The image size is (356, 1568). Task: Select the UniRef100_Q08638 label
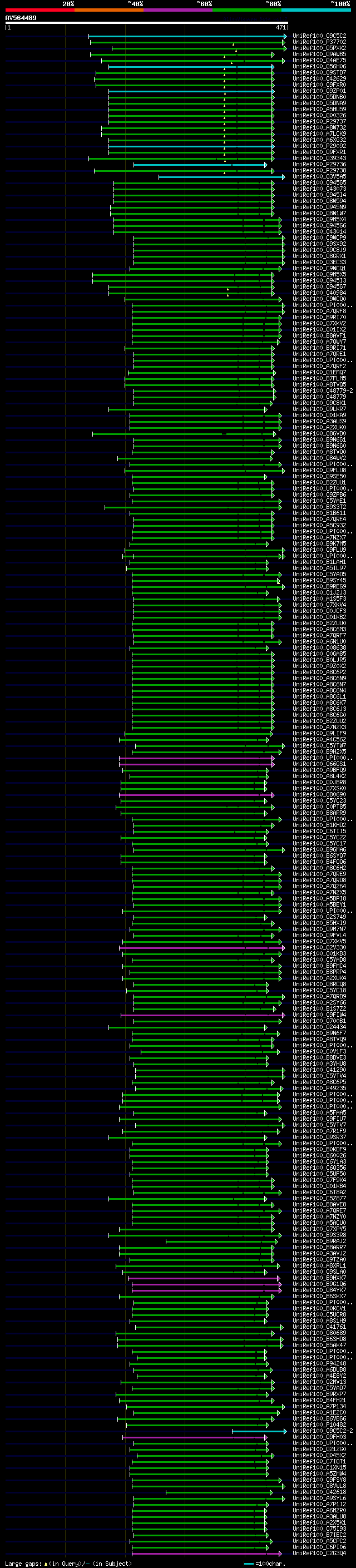(x=319, y=647)
